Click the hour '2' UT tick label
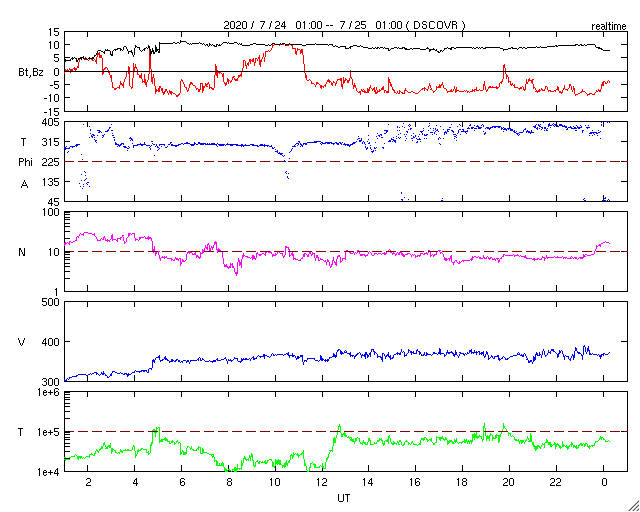The image size is (640, 512). point(88,483)
